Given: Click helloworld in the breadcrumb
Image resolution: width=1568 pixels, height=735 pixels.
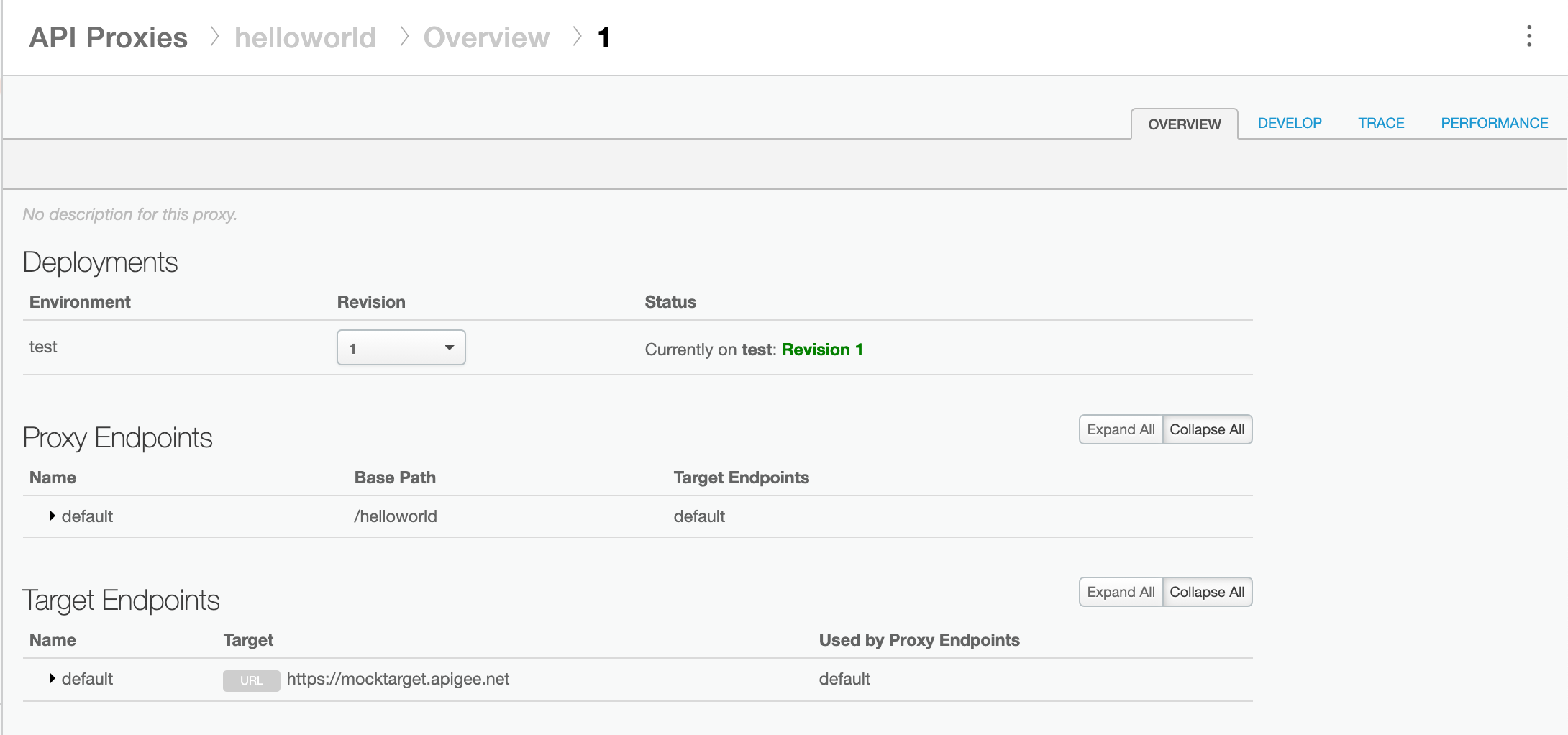Looking at the screenshot, I should [305, 37].
